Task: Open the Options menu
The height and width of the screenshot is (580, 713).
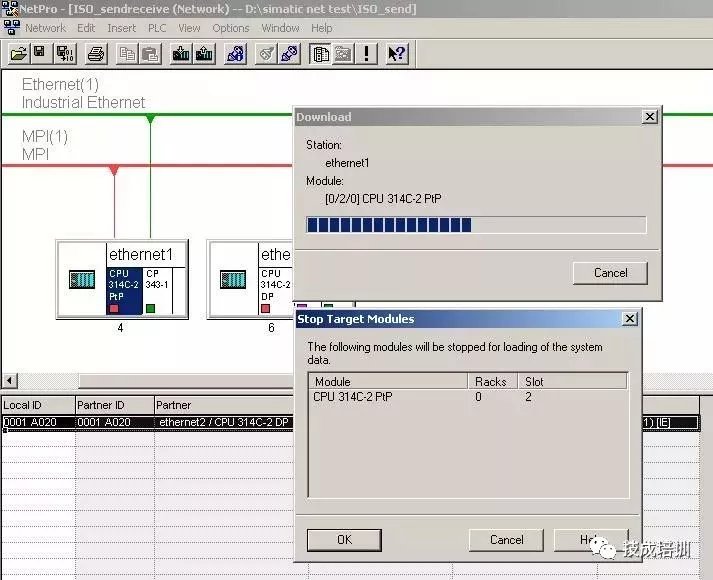Action: coord(230,28)
